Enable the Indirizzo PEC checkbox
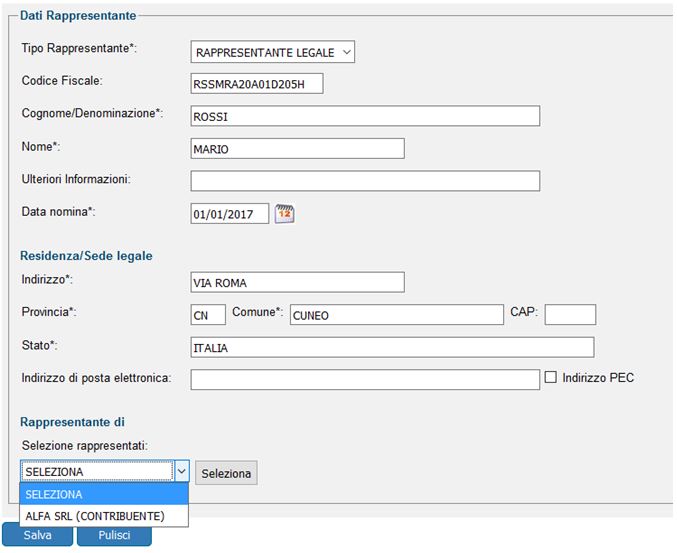This screenshot has height=553, width=677. (550, 377)
